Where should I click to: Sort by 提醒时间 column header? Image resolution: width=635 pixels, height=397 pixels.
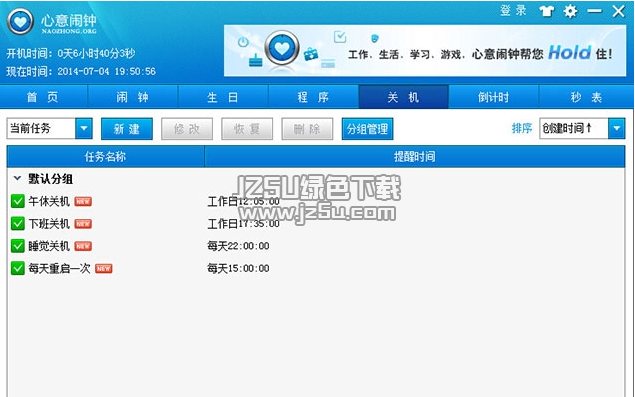click(x=415, y=157)
